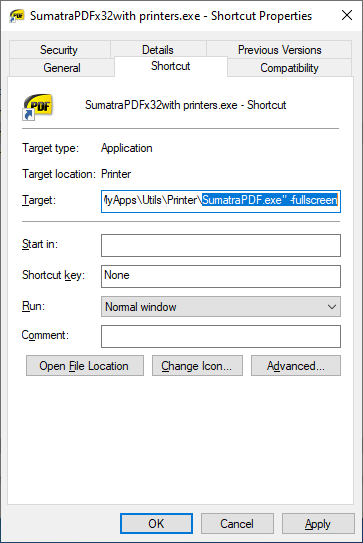Switch to the Security tab
Viewport: 363px width, 543px height.
(x=59, y=50)
